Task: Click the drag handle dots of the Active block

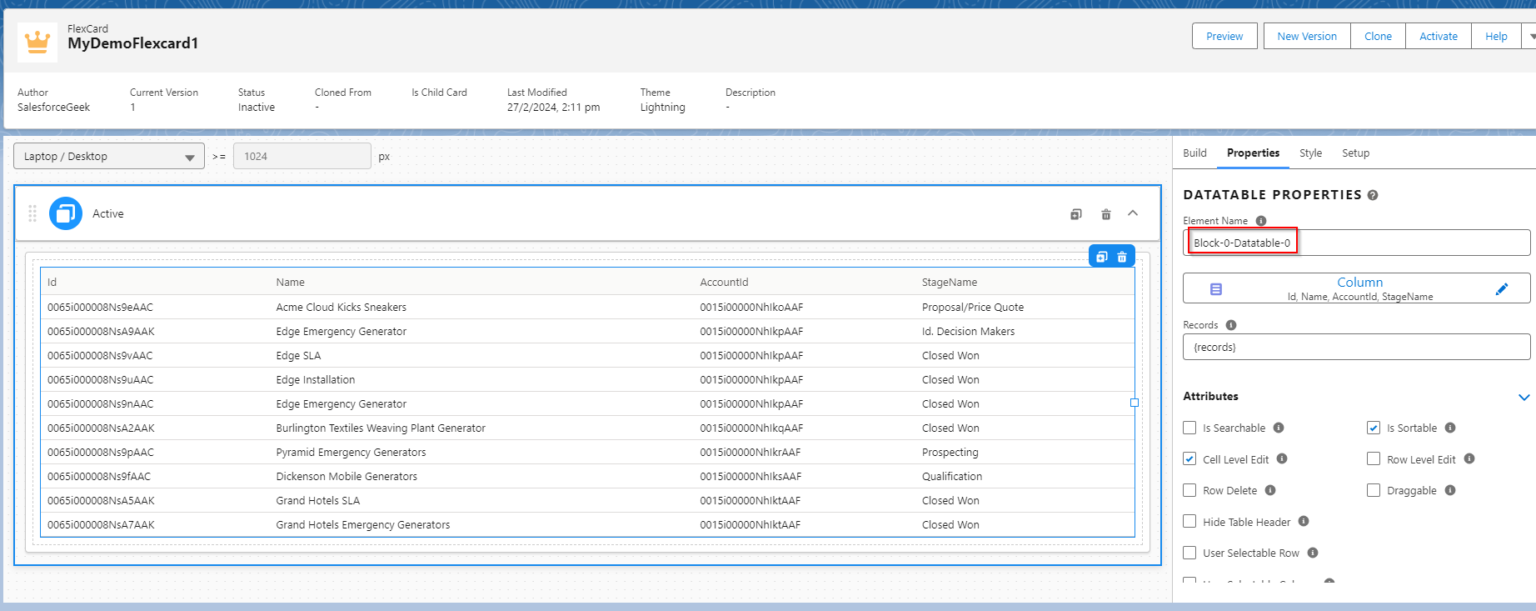Action: [x=32, y=213]
